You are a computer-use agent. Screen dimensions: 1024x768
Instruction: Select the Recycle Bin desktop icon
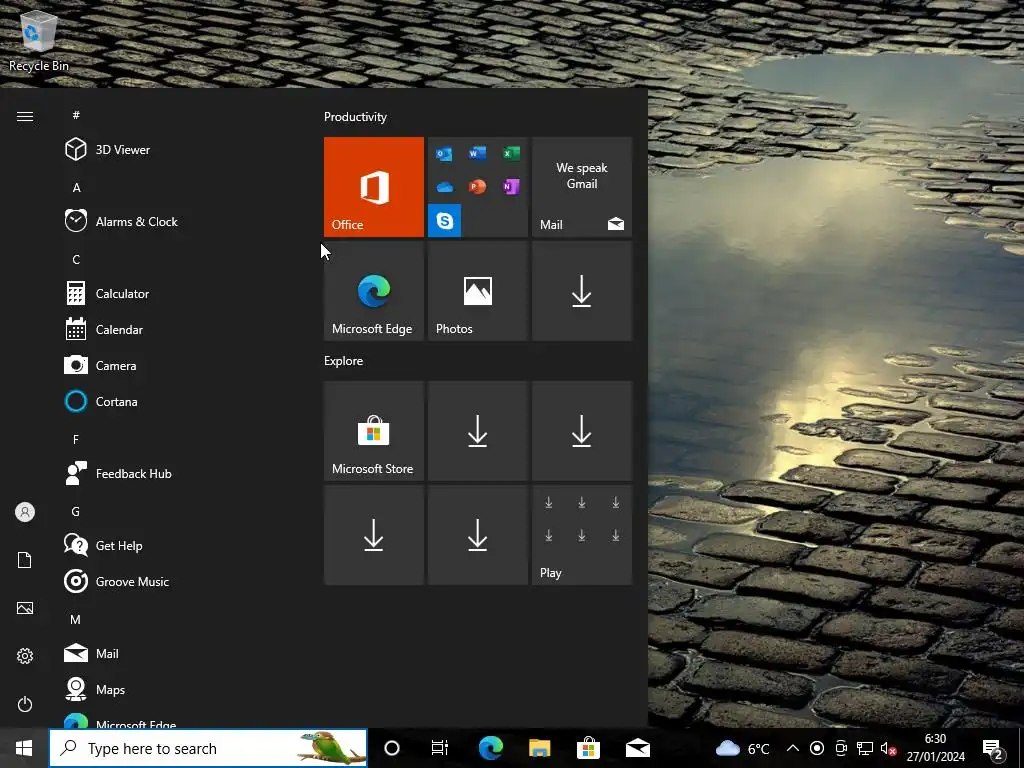pyautogui.click(x=39, y=42)
